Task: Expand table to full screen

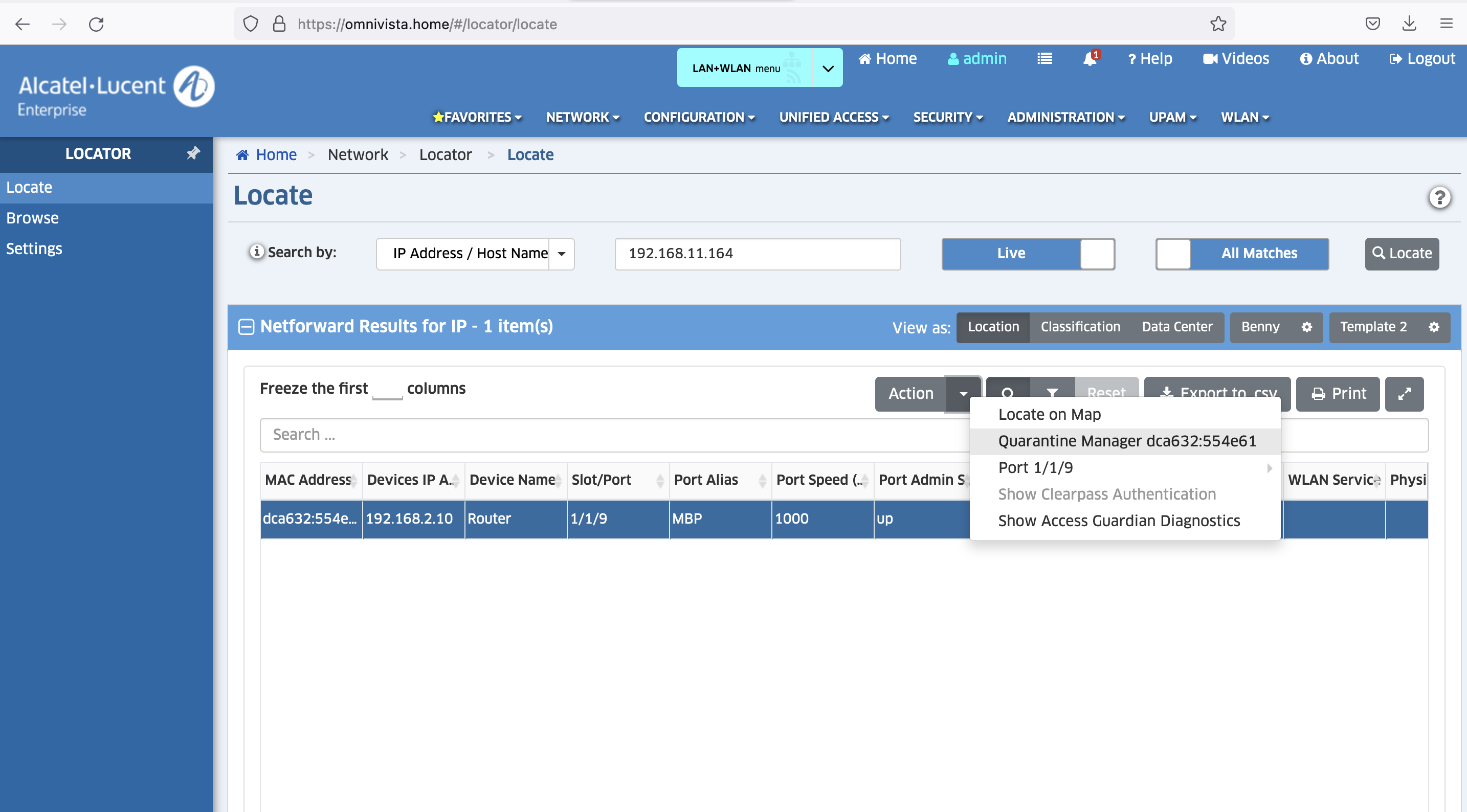Action: 1405,394
